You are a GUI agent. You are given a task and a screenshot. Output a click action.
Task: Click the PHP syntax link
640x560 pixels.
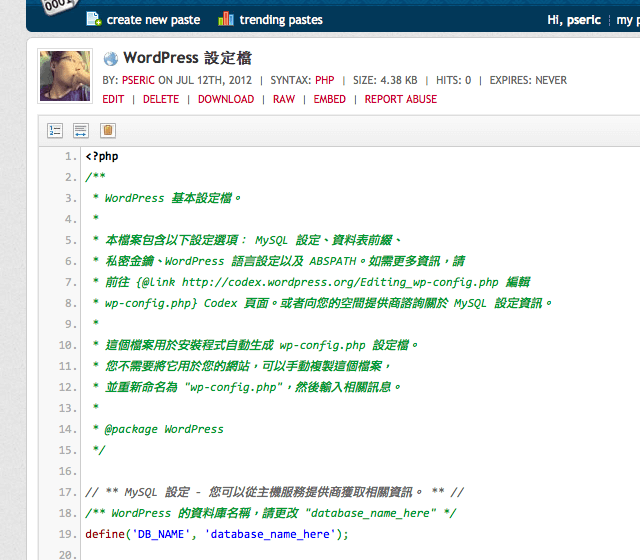(x=324, y=80)
